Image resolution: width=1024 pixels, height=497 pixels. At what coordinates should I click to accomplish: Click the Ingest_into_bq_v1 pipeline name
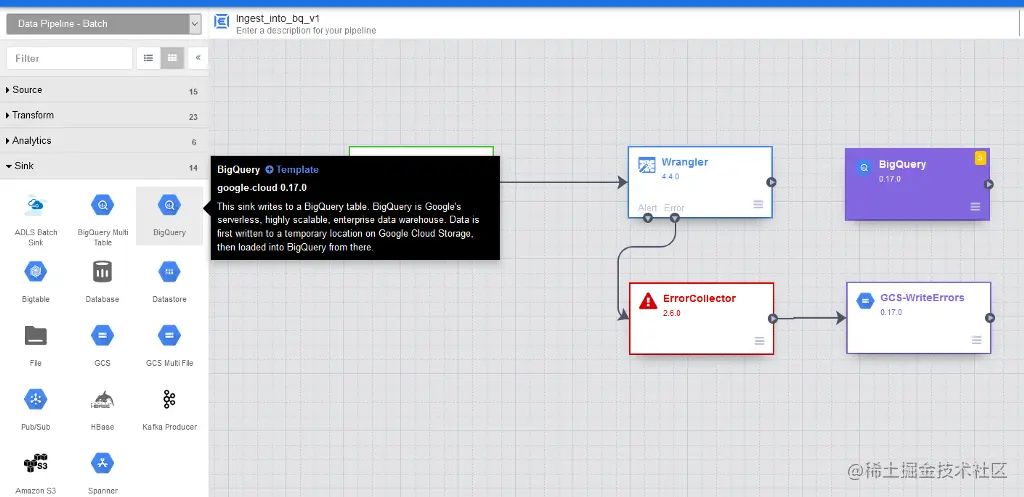click(278, 18)
